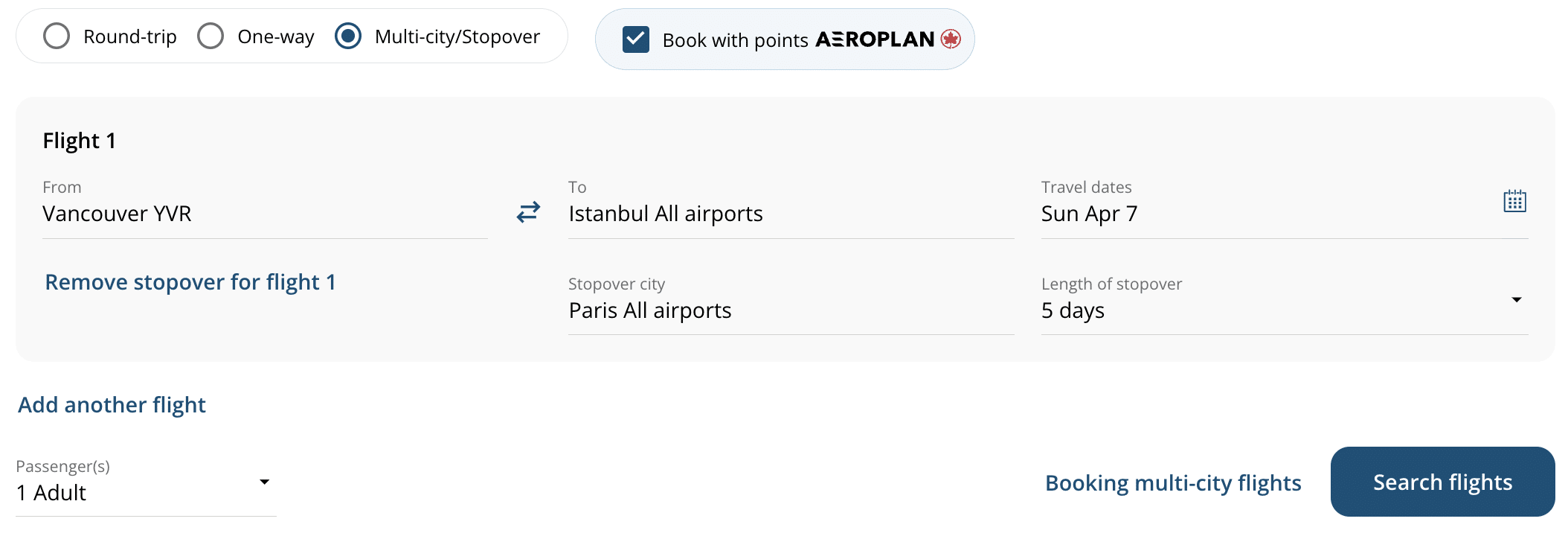Viewport: 1568px width, 539px height.
Task: Select the One-way trip option
Action: 211,36
